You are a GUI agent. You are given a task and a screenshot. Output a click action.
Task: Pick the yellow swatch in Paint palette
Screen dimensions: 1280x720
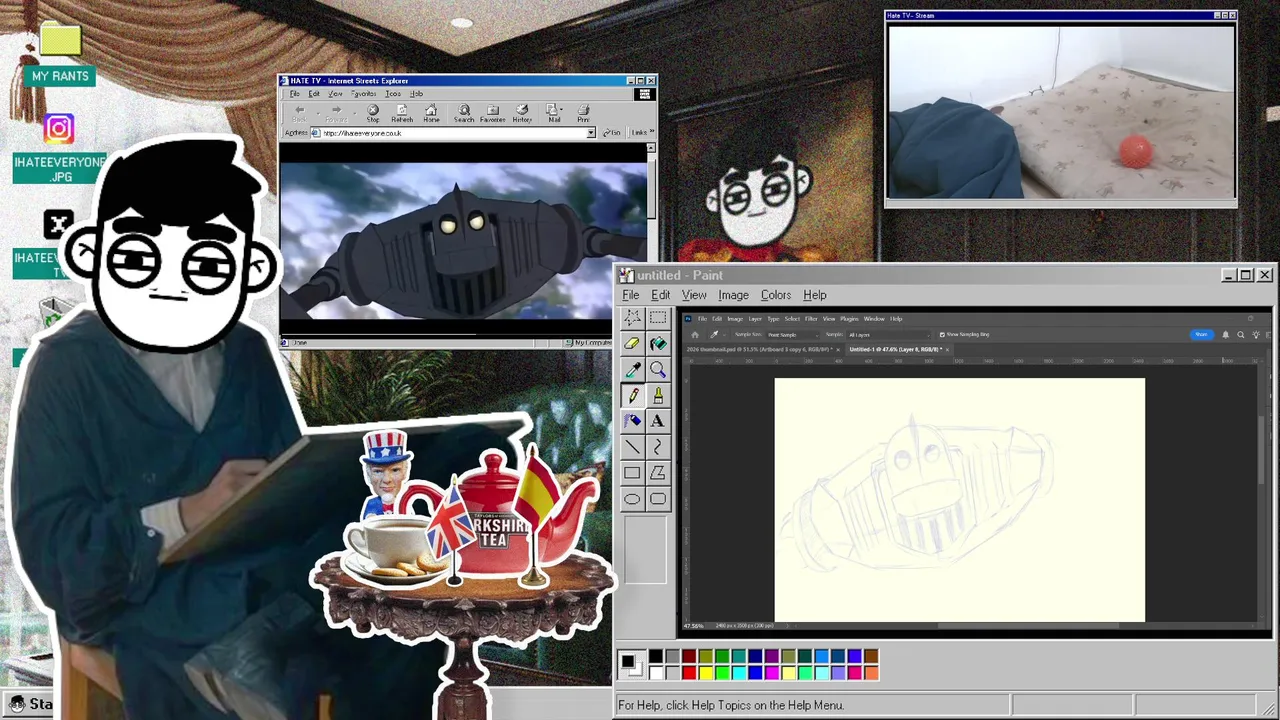706,673
